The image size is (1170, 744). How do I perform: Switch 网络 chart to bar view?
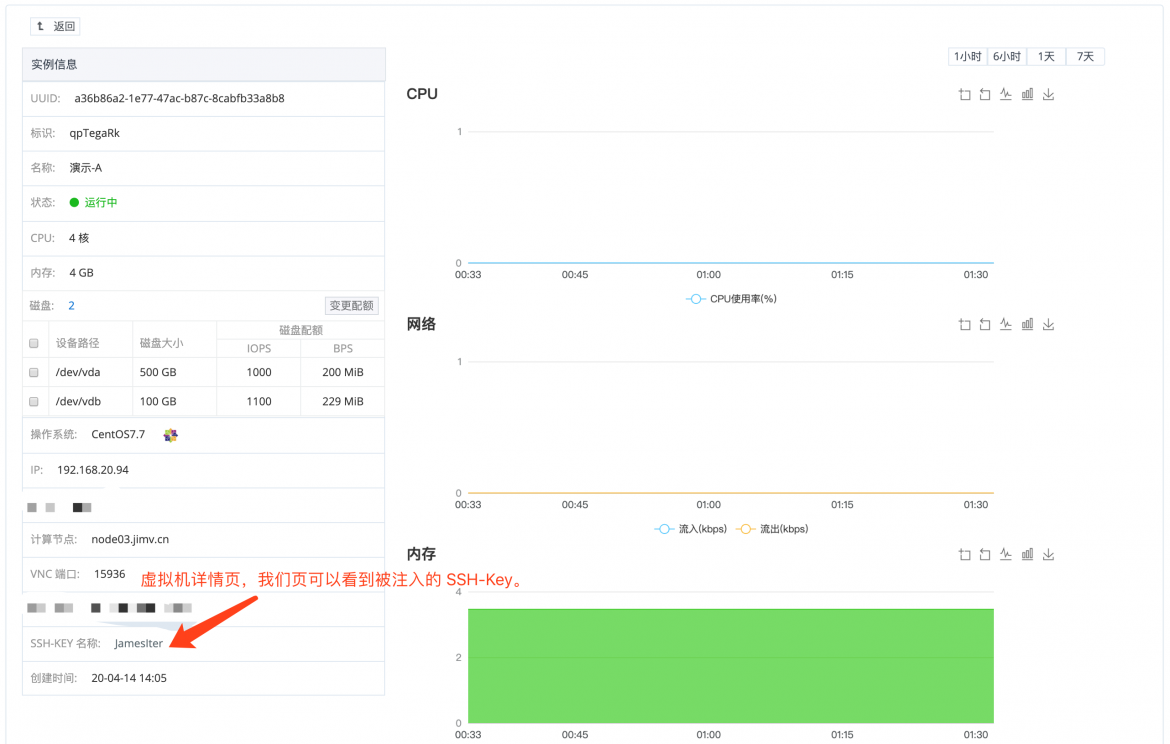coord(1027,324)
